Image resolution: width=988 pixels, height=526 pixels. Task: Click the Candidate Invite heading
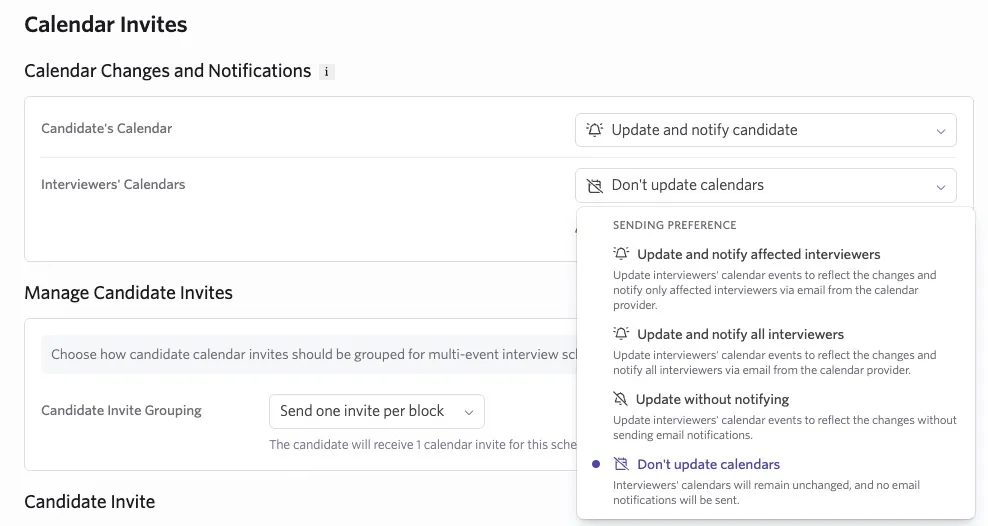coord(89,502)
